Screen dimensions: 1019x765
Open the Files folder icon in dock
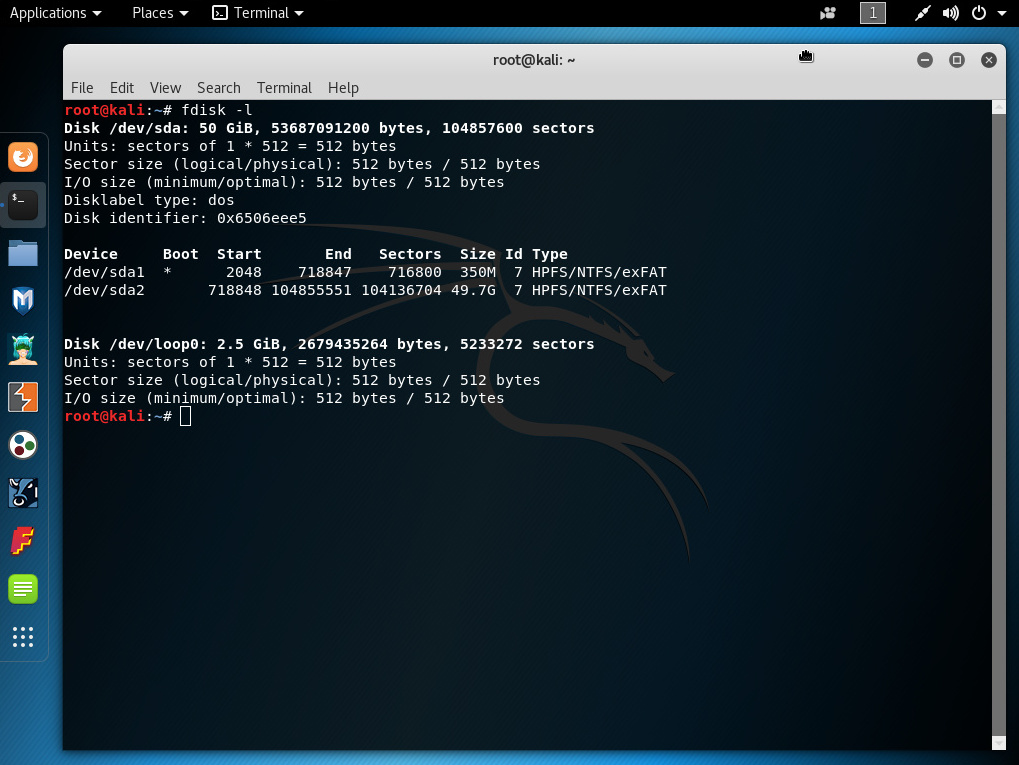(x=23, y=253)
